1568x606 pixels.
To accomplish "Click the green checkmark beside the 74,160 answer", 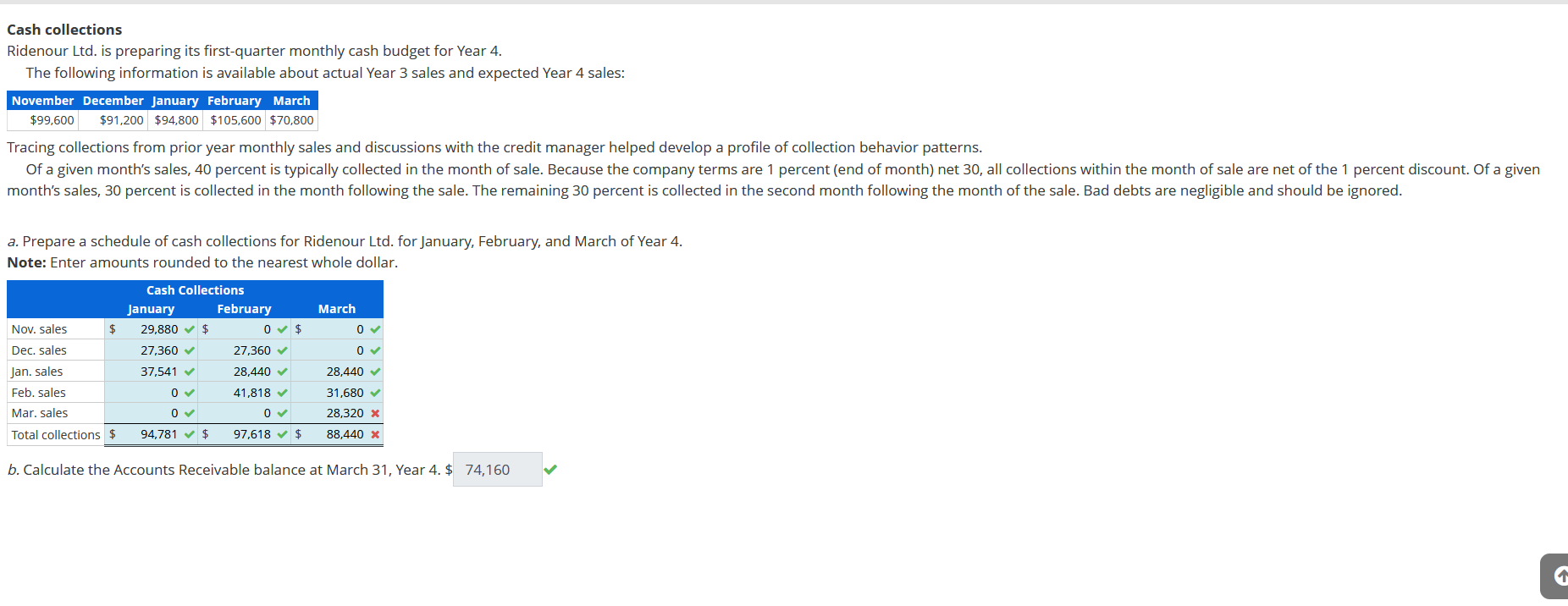I will click(551, 469).
